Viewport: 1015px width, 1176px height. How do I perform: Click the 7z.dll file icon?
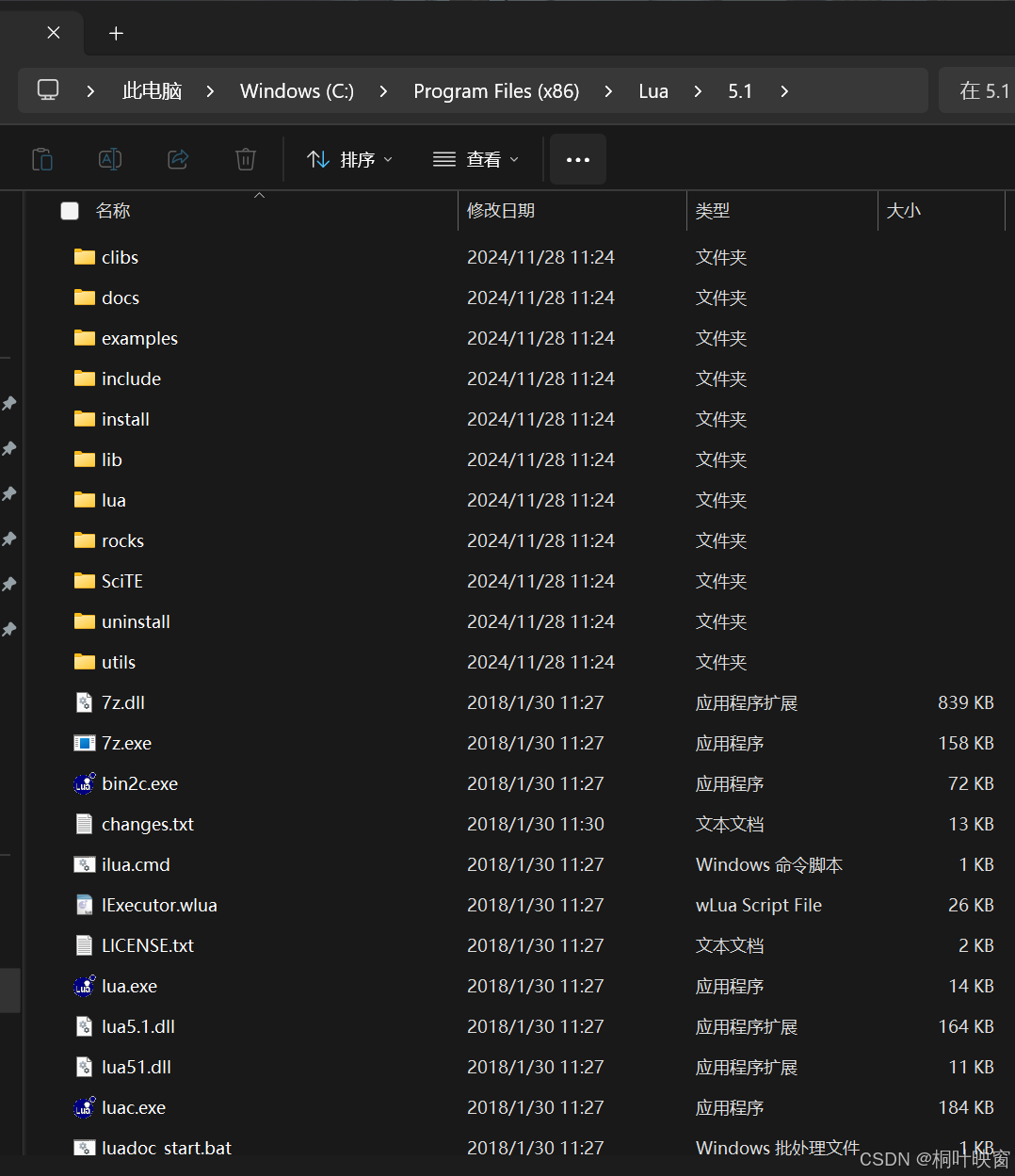(x=85, y=702)
